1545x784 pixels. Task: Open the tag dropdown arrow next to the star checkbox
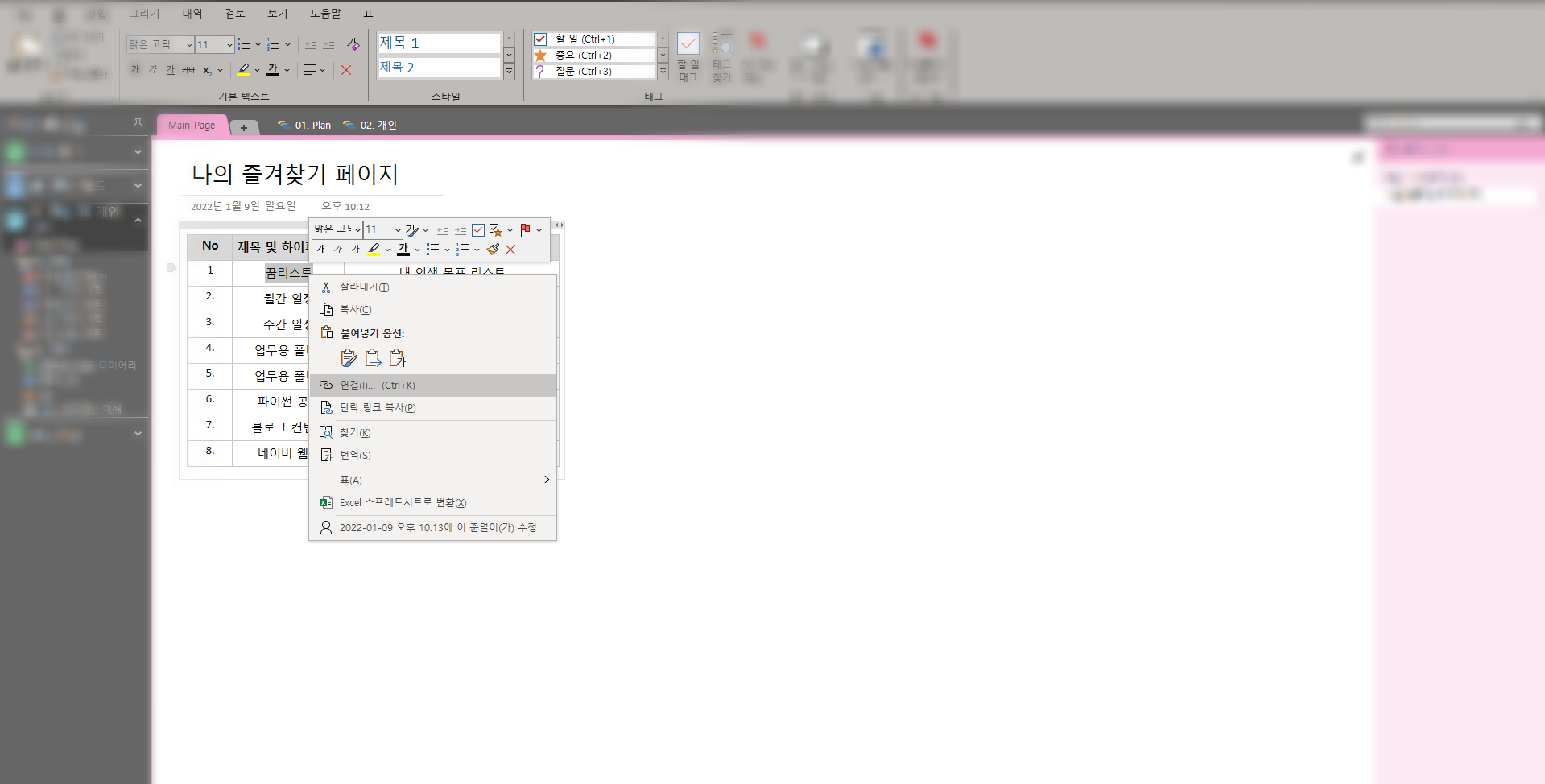tap(510, 230)
